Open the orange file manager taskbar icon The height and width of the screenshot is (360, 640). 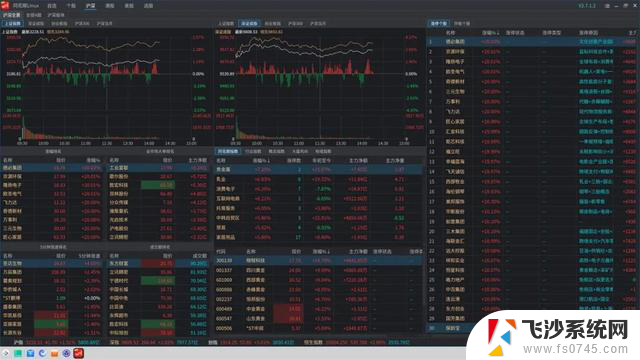[54, 353]
